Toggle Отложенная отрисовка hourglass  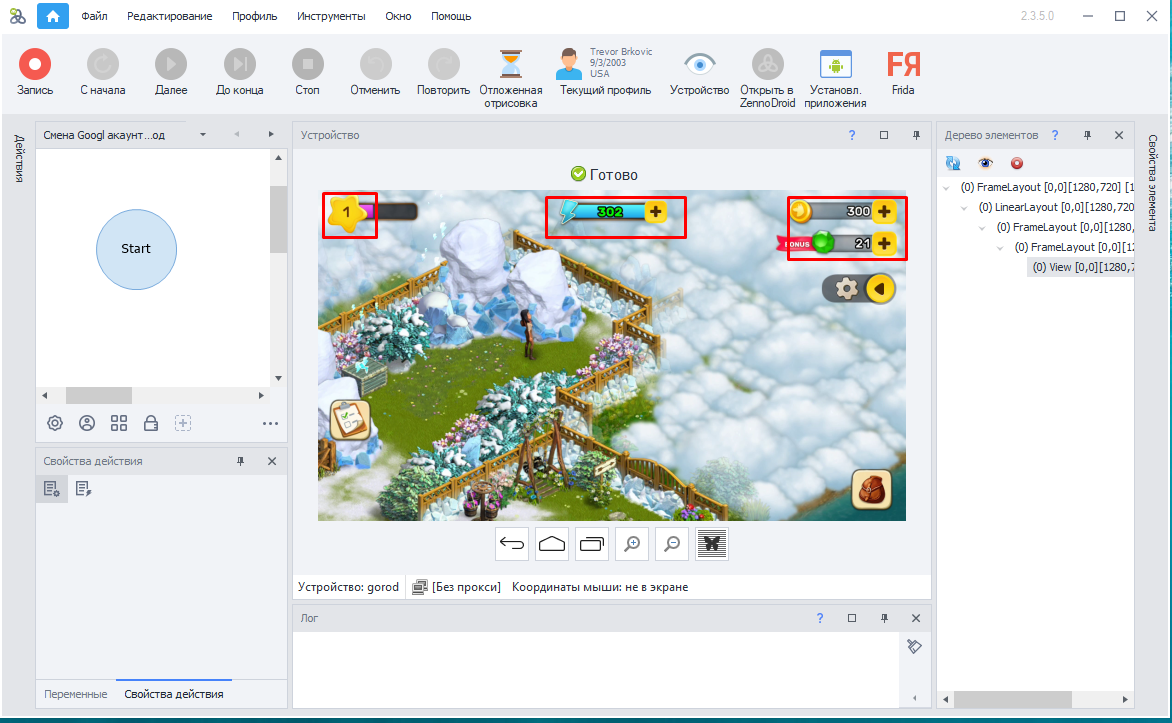point(511,64)
